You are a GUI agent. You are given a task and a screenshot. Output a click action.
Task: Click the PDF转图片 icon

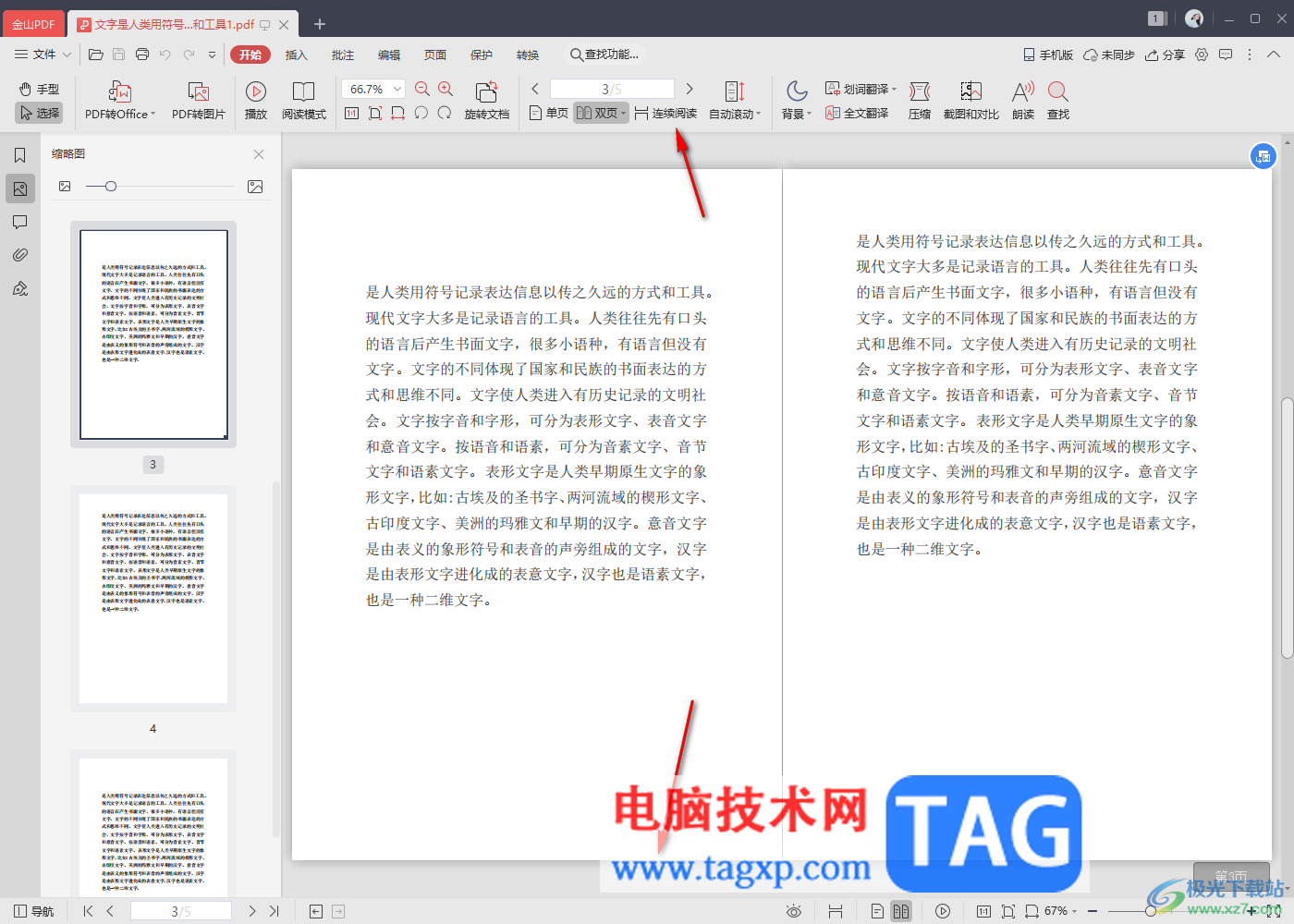pos(198,91)
